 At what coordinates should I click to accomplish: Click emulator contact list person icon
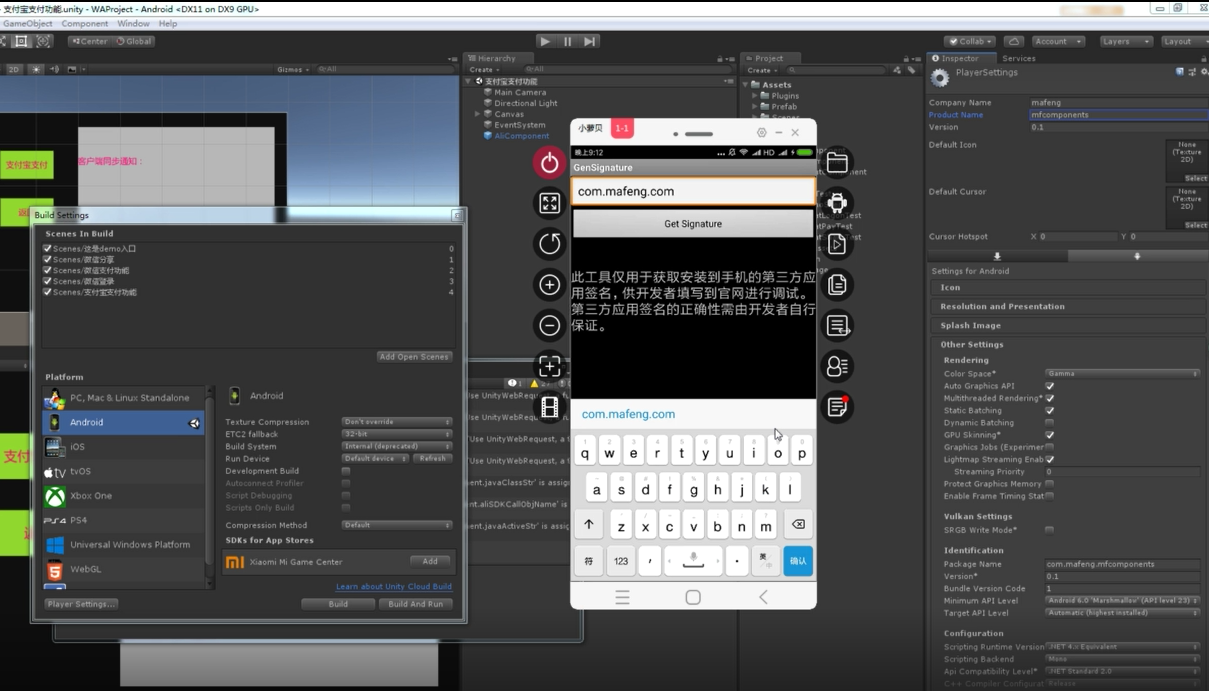click(x=837, y=366)
